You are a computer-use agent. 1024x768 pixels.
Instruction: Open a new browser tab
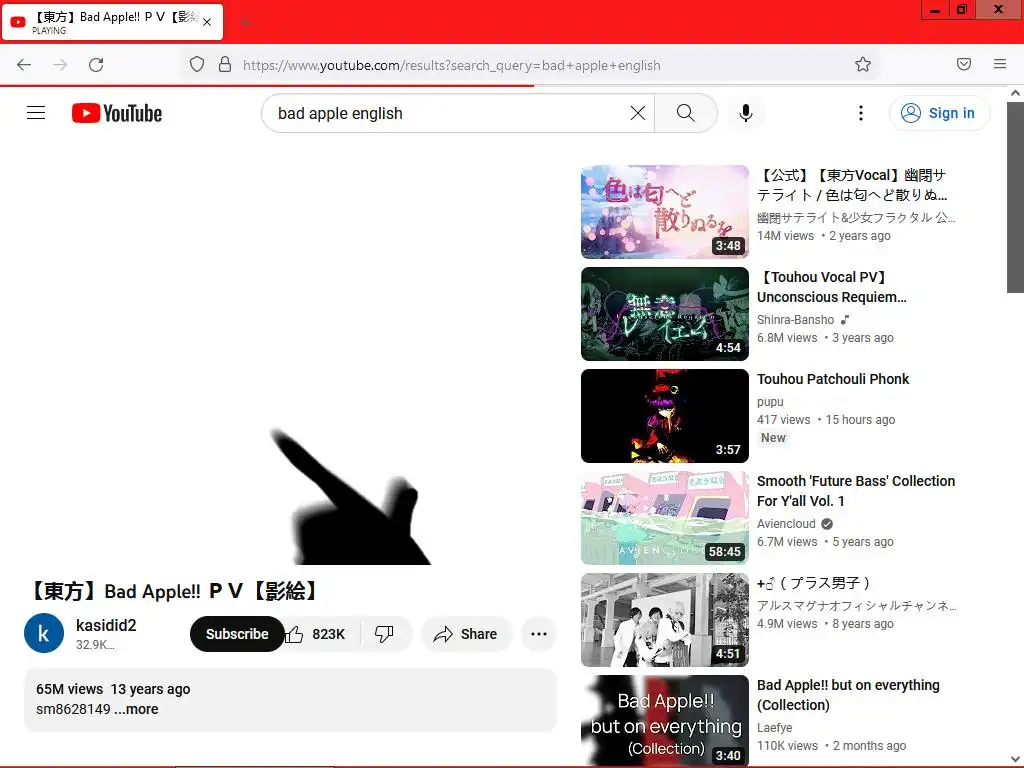click(246, 22)
